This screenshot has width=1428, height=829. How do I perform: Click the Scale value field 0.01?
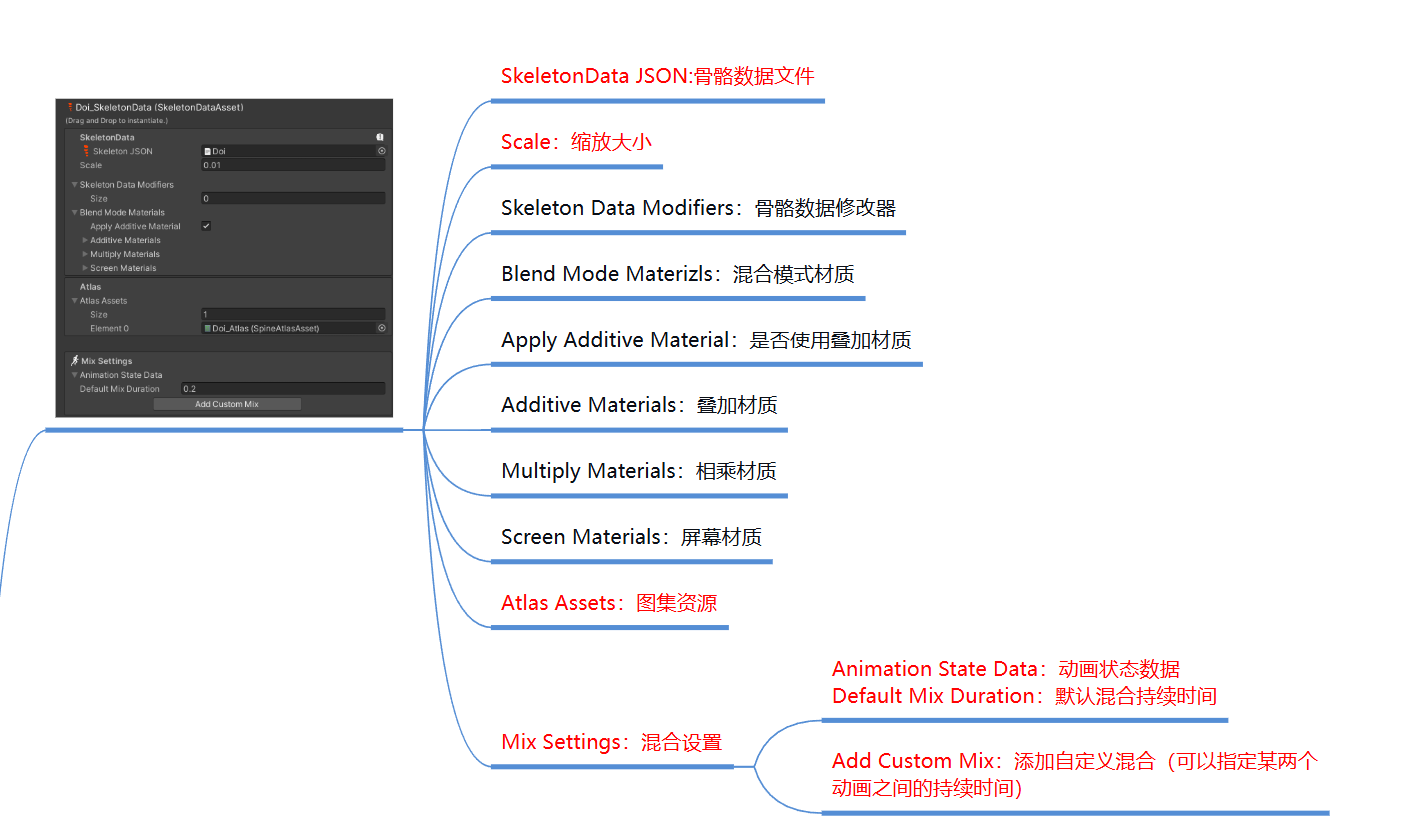point(293,165)
